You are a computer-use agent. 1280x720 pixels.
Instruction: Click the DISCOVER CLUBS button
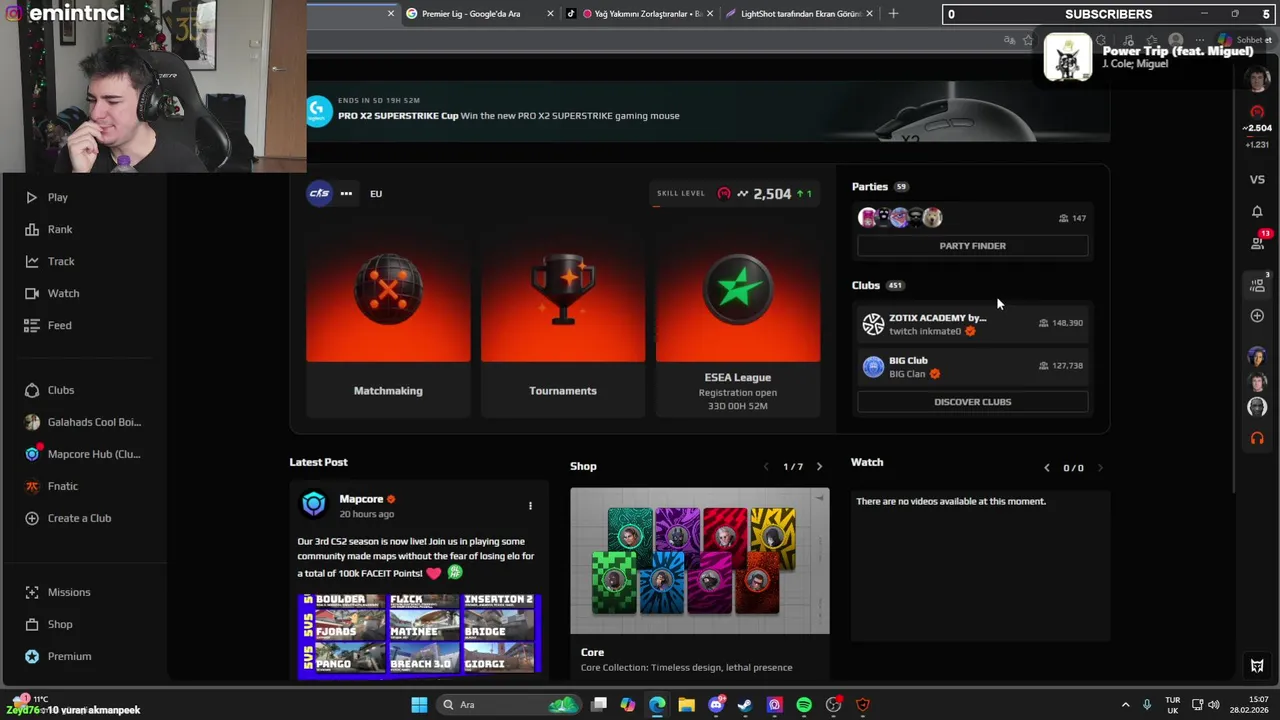point(972,402)
